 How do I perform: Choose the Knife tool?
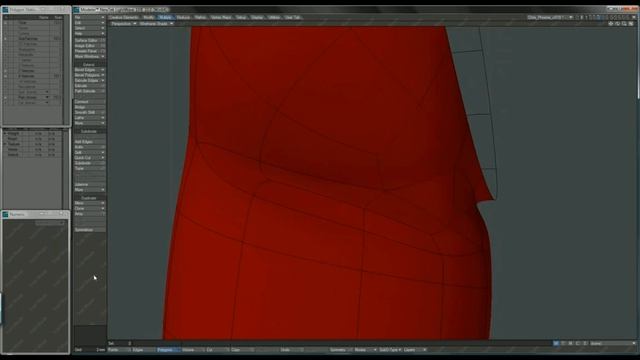[89, 147]
